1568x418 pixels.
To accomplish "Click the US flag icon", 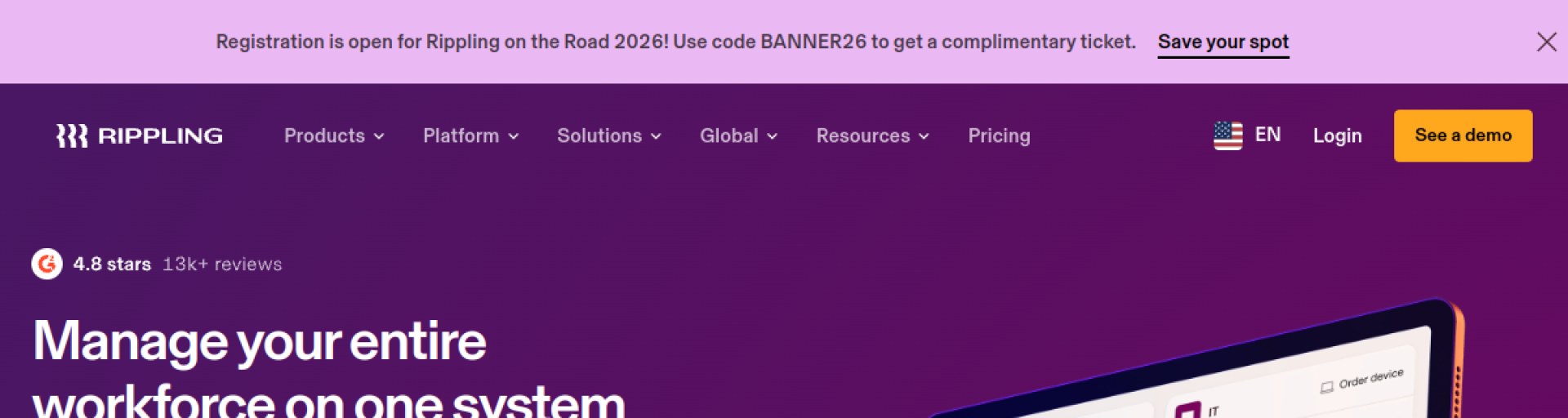I will click(x=1227, y=136).
